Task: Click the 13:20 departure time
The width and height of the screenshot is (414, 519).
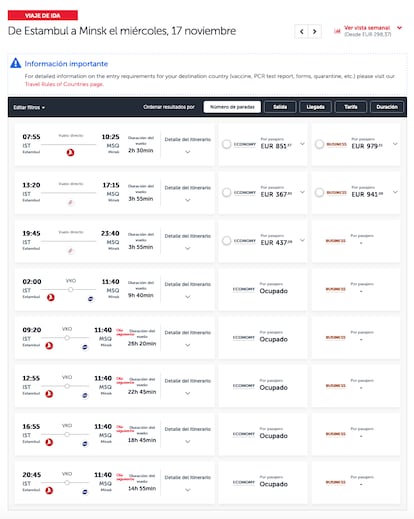Action: point(31,185)
